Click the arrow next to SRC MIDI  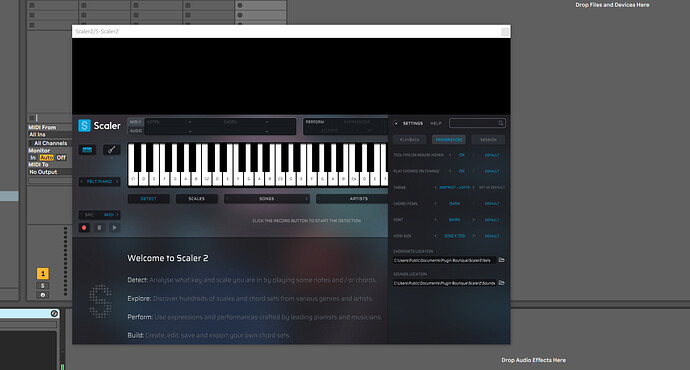point(117,215)
